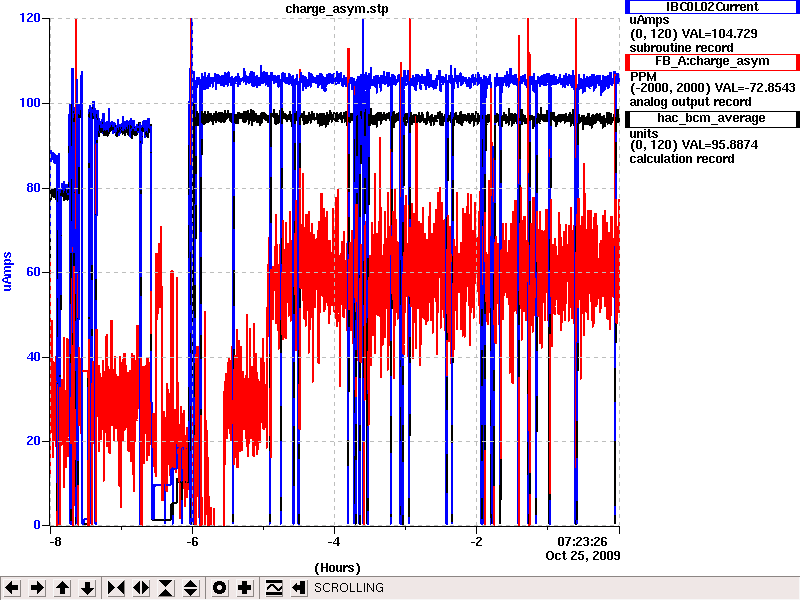Select the FB_A:charge_asym curve in legend
800x600 pixels.
(x=712, y=61)
